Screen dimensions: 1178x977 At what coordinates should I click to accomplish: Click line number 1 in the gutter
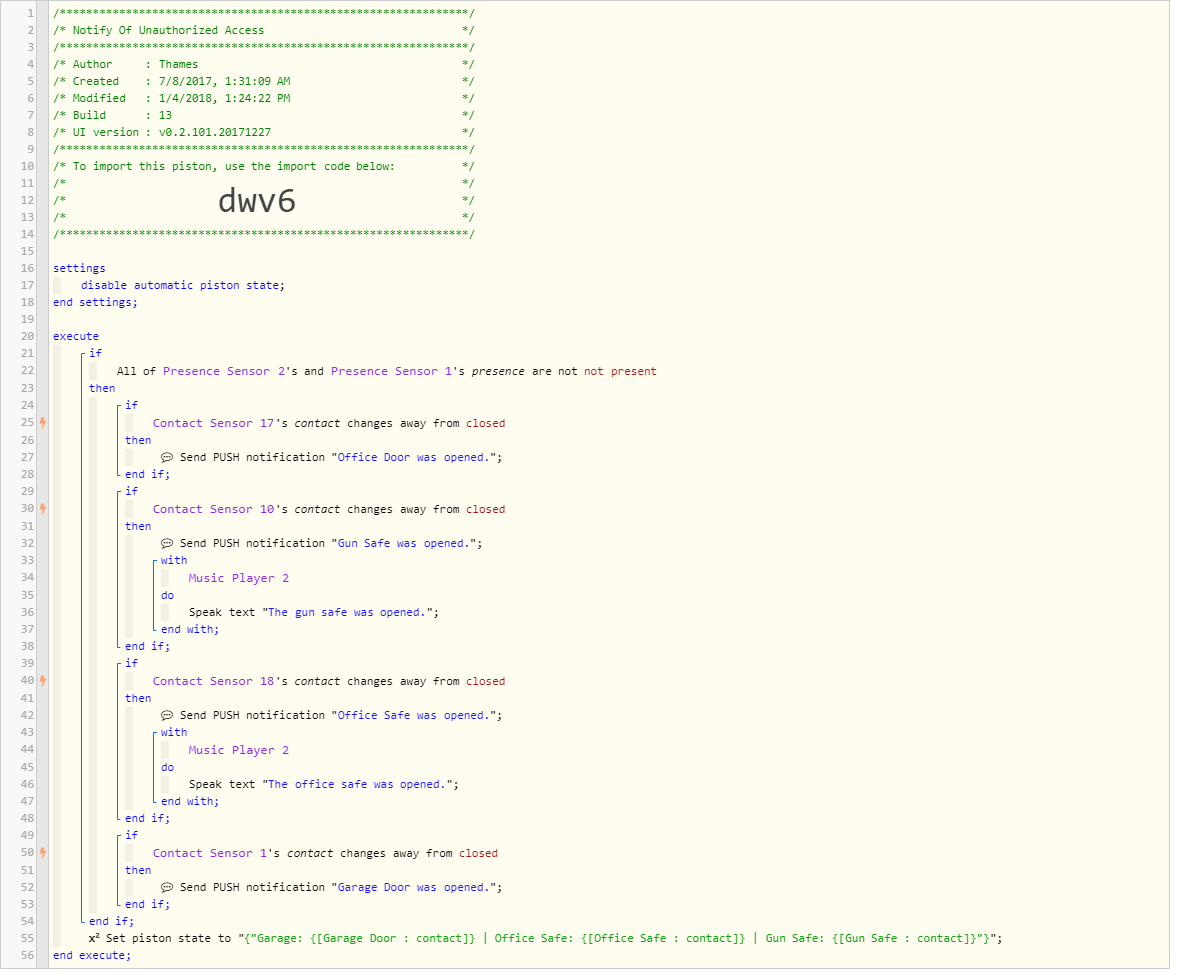pos(31,14)
